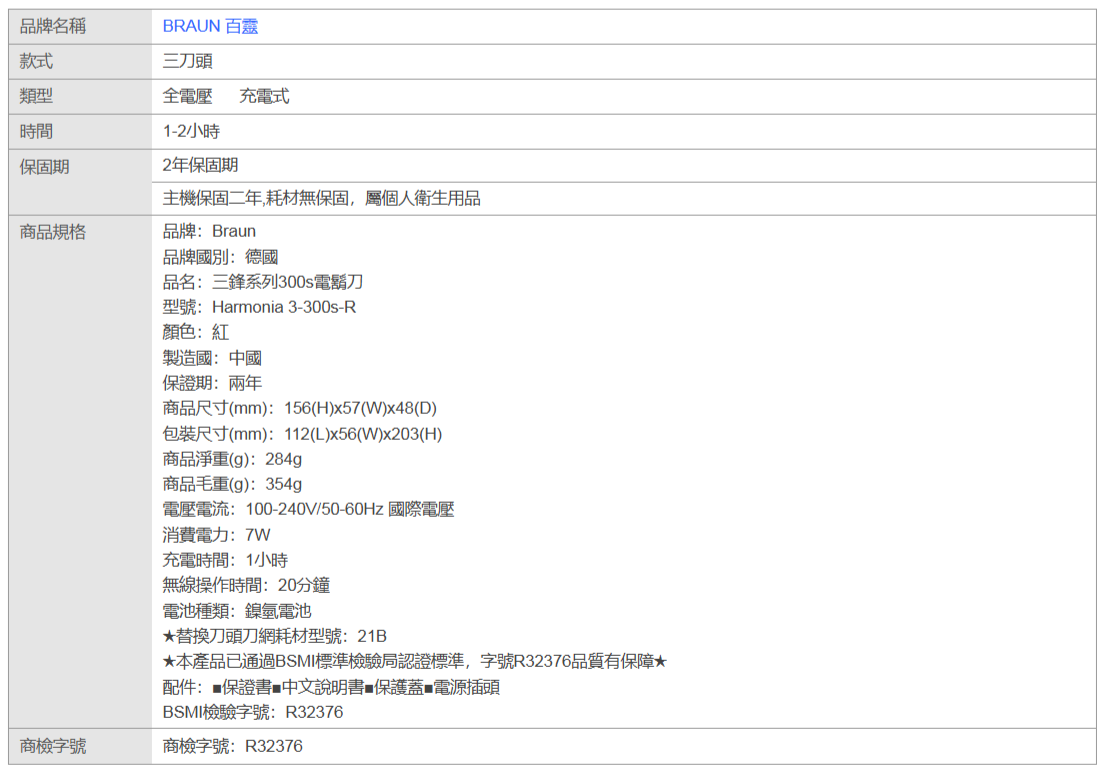
Task: Click the 電池種類：鎳氫電池 line
Action: (237, 611)
